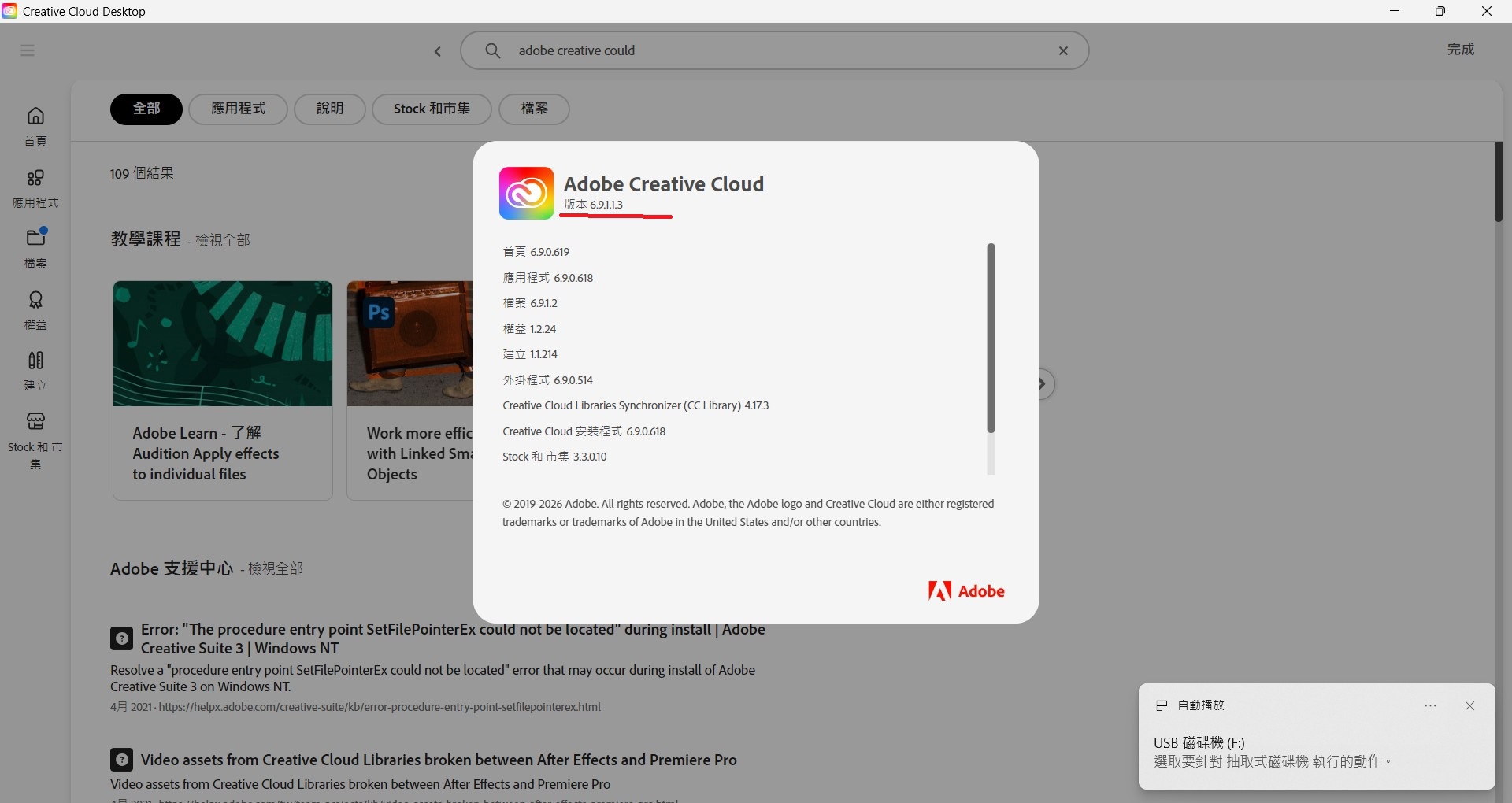Click the 外掛程式 6.9.0.514 row

coord(548,380)
